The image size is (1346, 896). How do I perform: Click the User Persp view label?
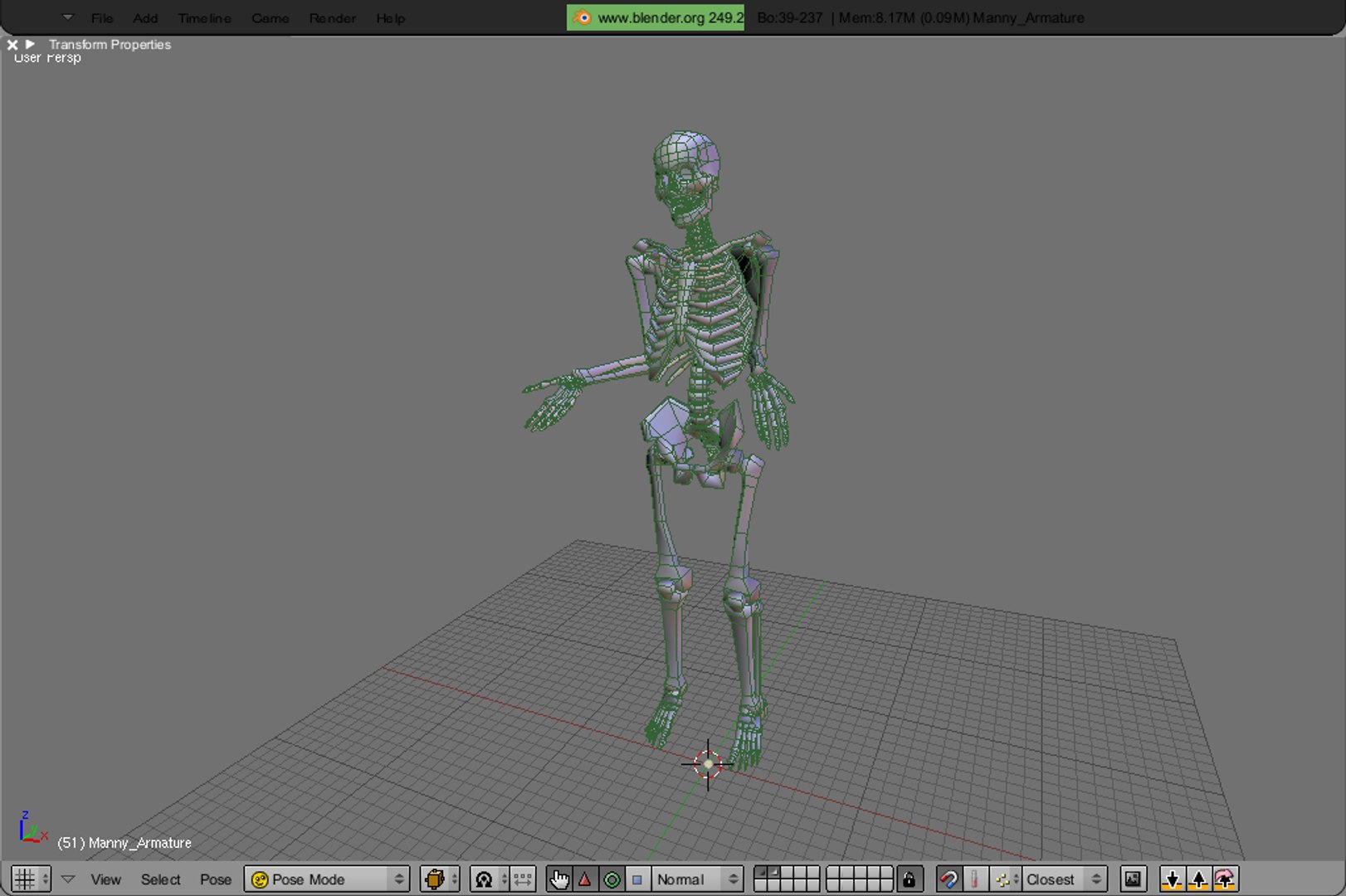pos(47,58)
